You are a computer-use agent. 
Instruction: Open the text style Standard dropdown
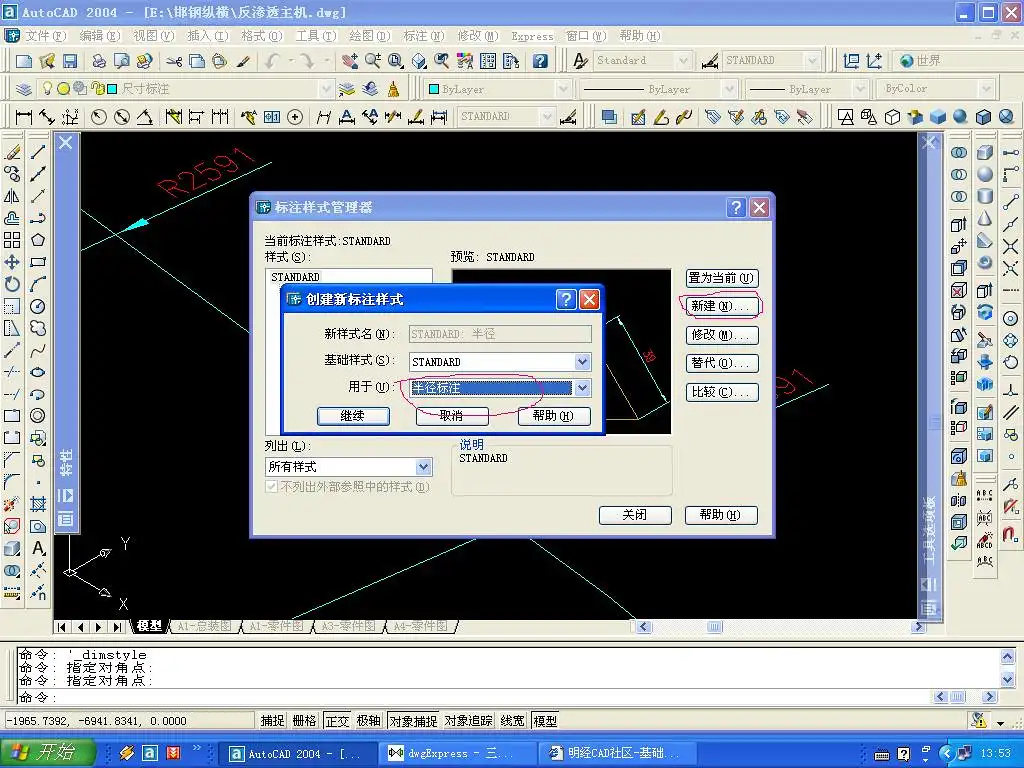click(683, 61)
